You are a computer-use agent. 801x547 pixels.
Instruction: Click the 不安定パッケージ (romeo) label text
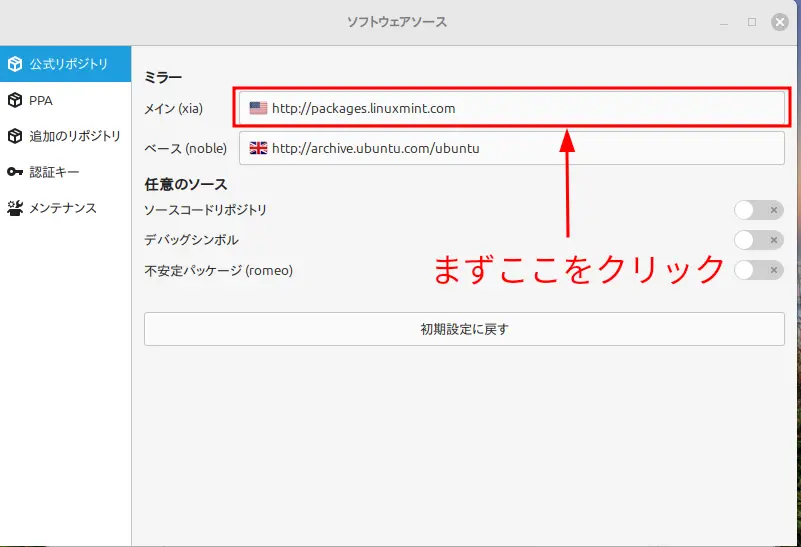(x=219, y=270)
